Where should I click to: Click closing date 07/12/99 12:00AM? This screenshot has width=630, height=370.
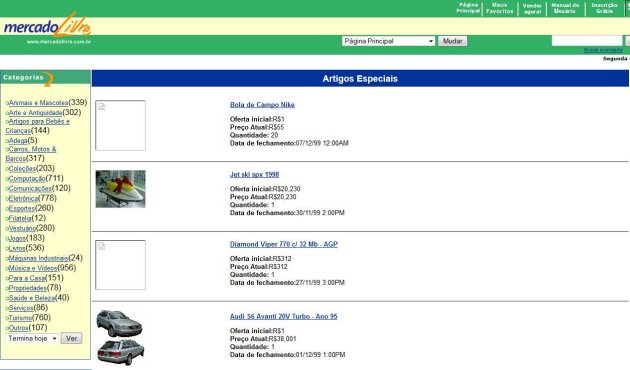coord(322,143)
